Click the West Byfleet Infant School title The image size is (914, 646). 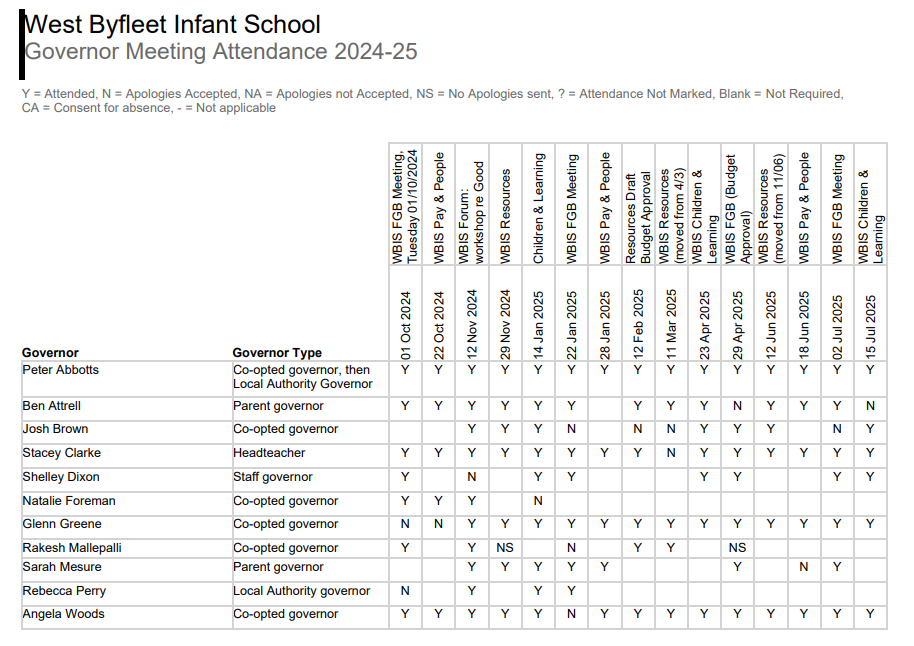(x=172, y=25)
